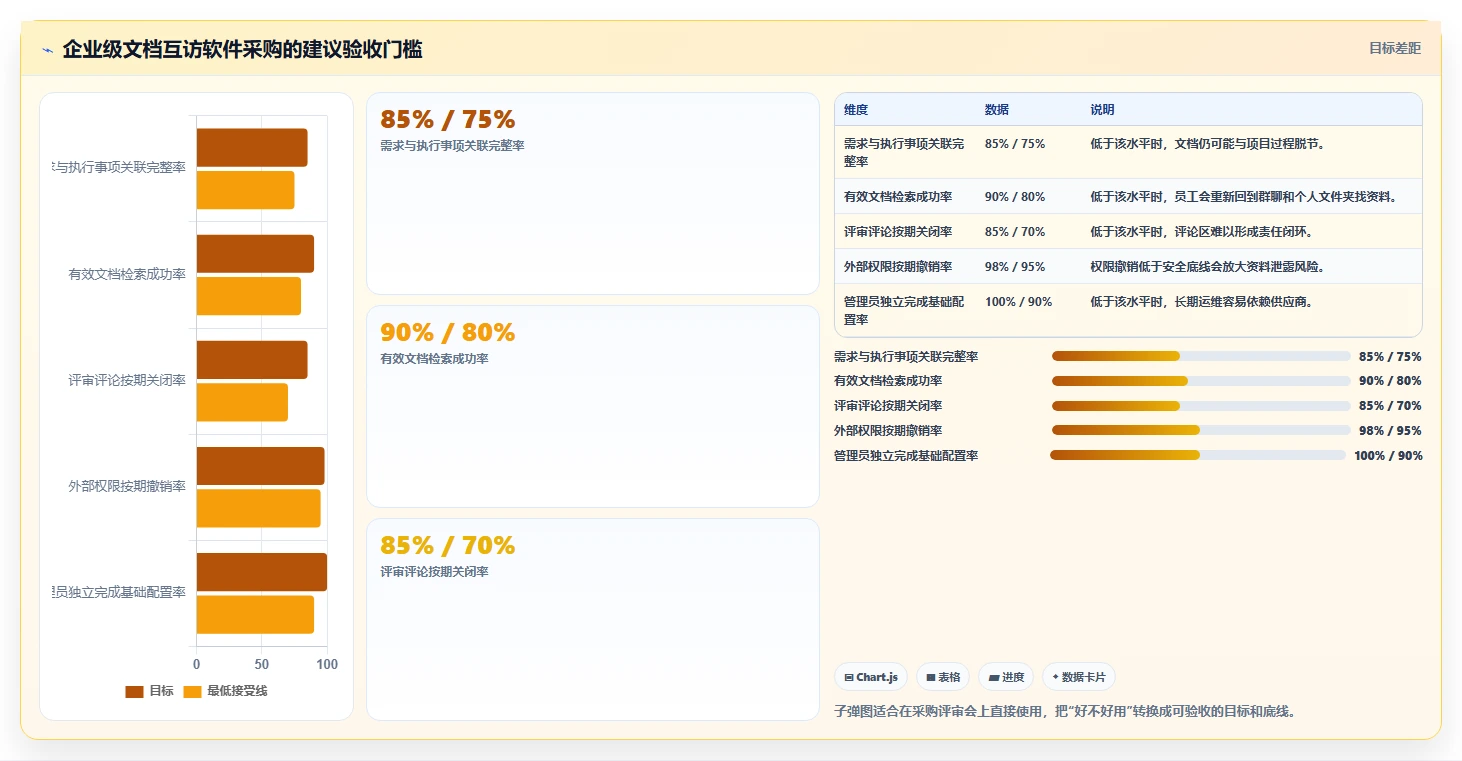Screen dimensions: 1462x761
Task: Click the note 低于该水平时，长期运维容易依赖供应商。
Action: pos(1202,301)
